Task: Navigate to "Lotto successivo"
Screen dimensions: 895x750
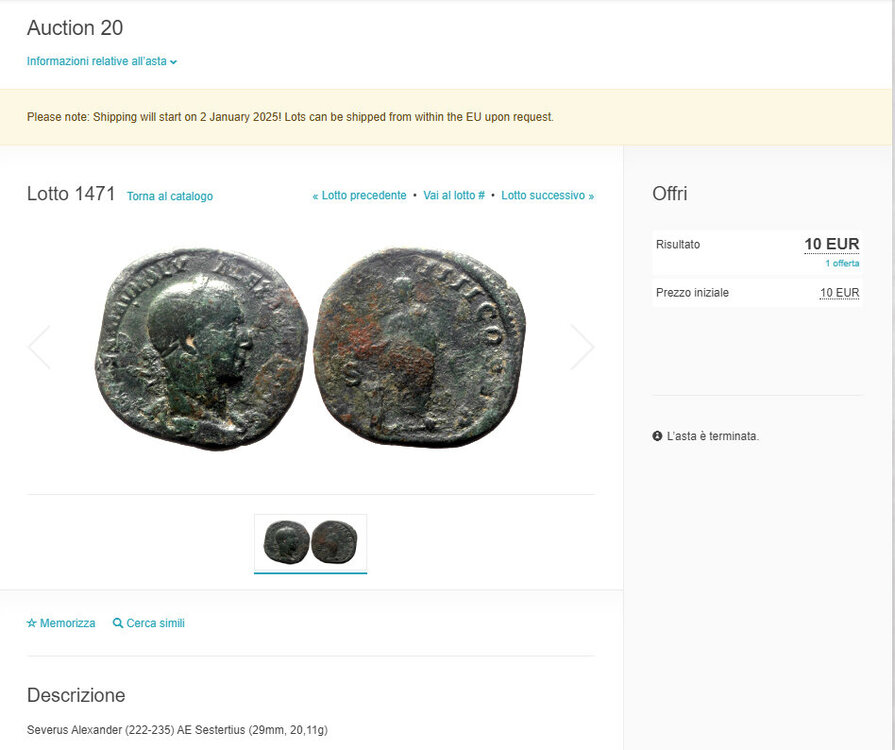Action: 548,196
